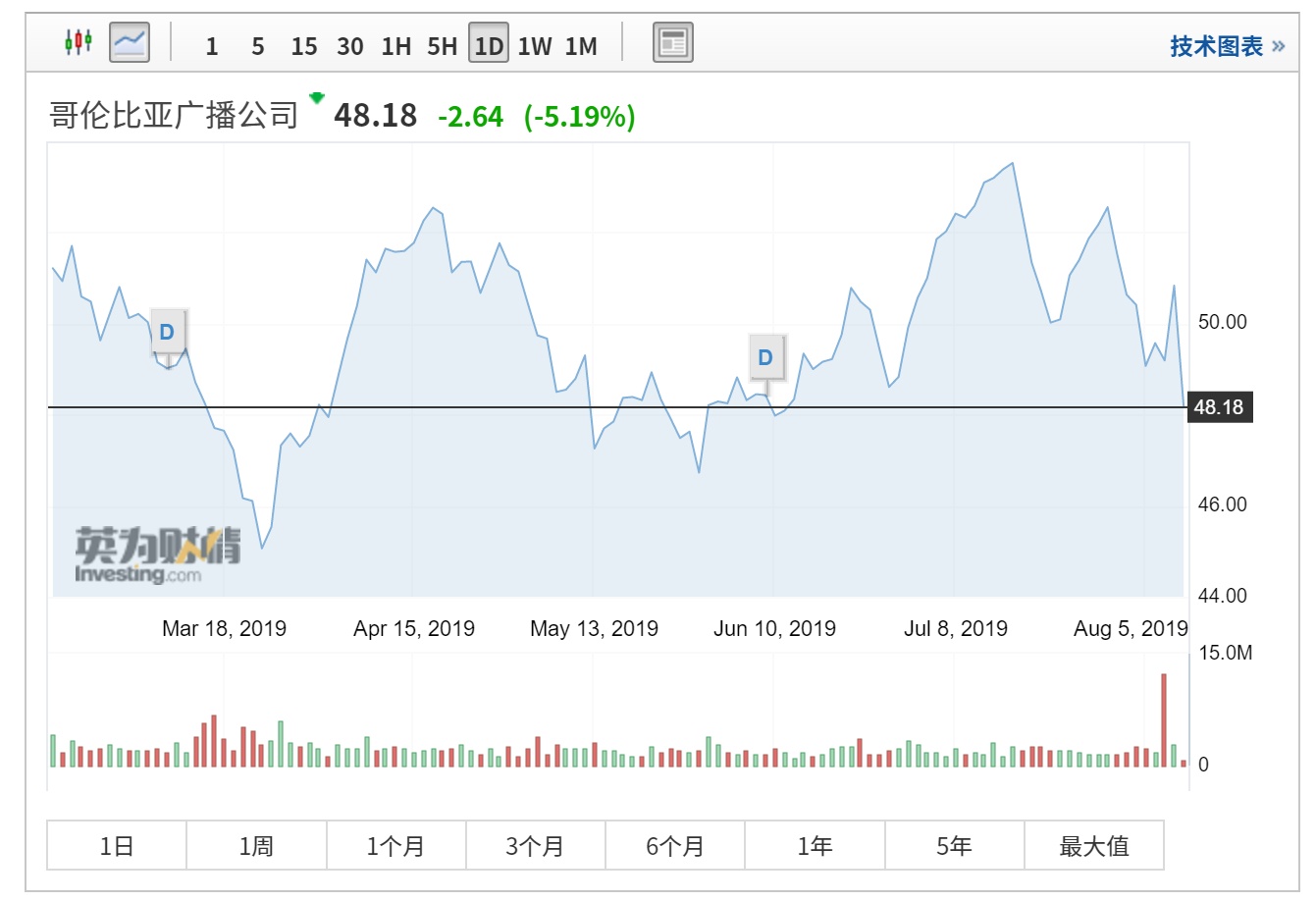
Task: Click the green down arrow indicator
Action: (x=317, y=98)
